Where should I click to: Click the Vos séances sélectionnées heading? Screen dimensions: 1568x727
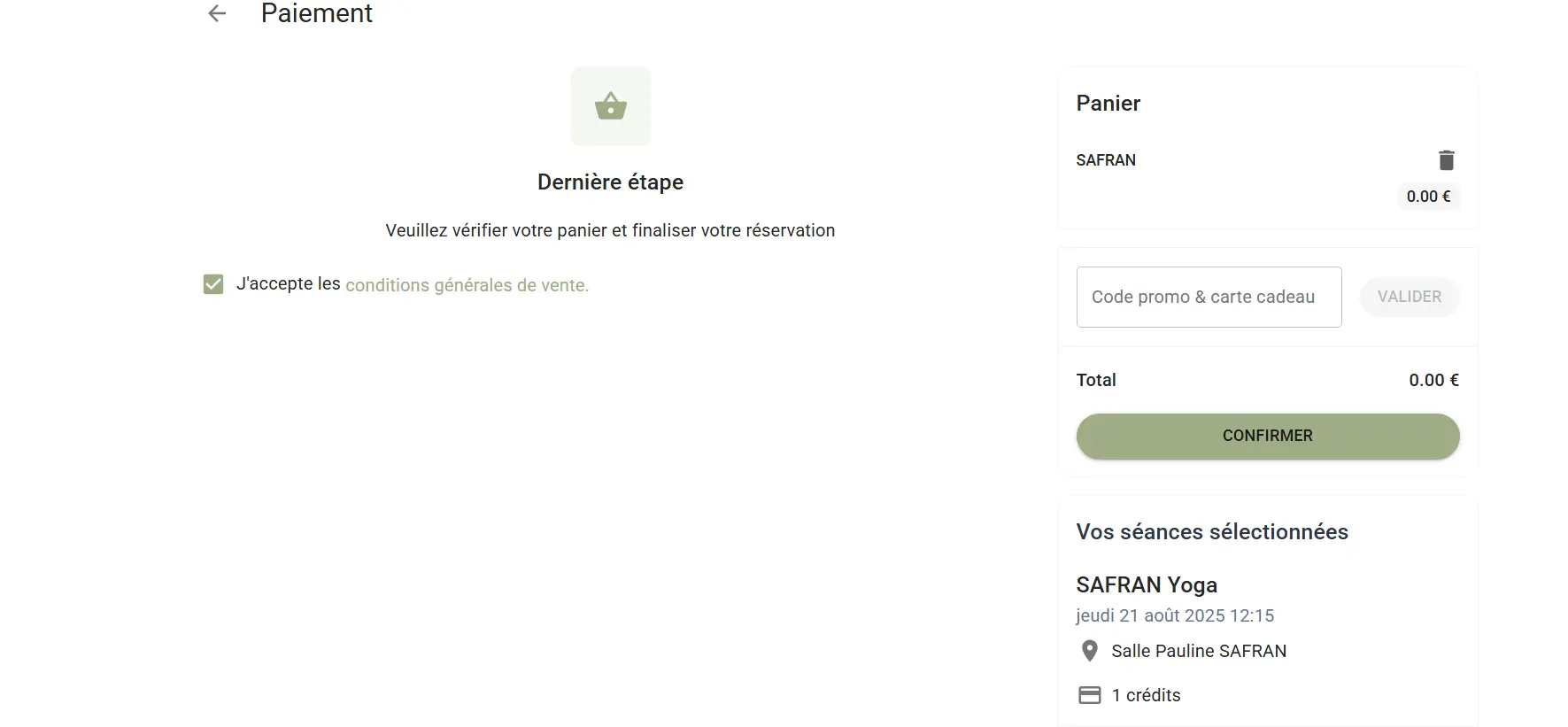pos(1211,531)
